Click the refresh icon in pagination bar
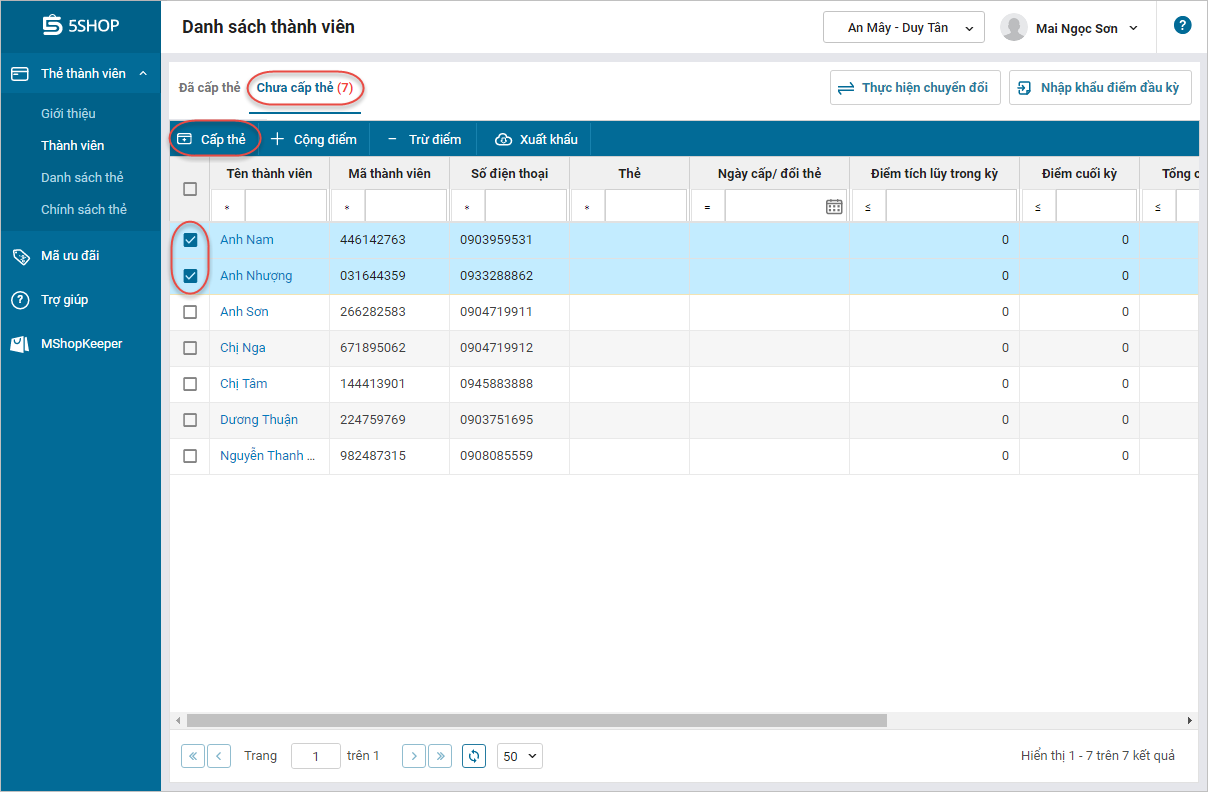Viewport: 1209px width, 792px height. [474, 756]
